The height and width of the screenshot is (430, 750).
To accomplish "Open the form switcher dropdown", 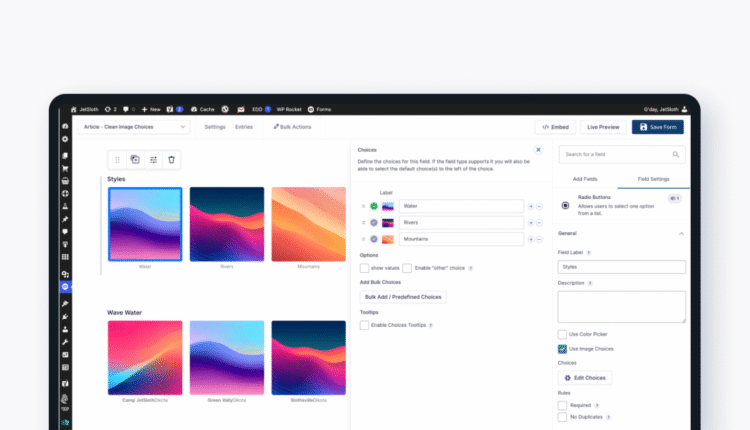I will tap(134, 127).
